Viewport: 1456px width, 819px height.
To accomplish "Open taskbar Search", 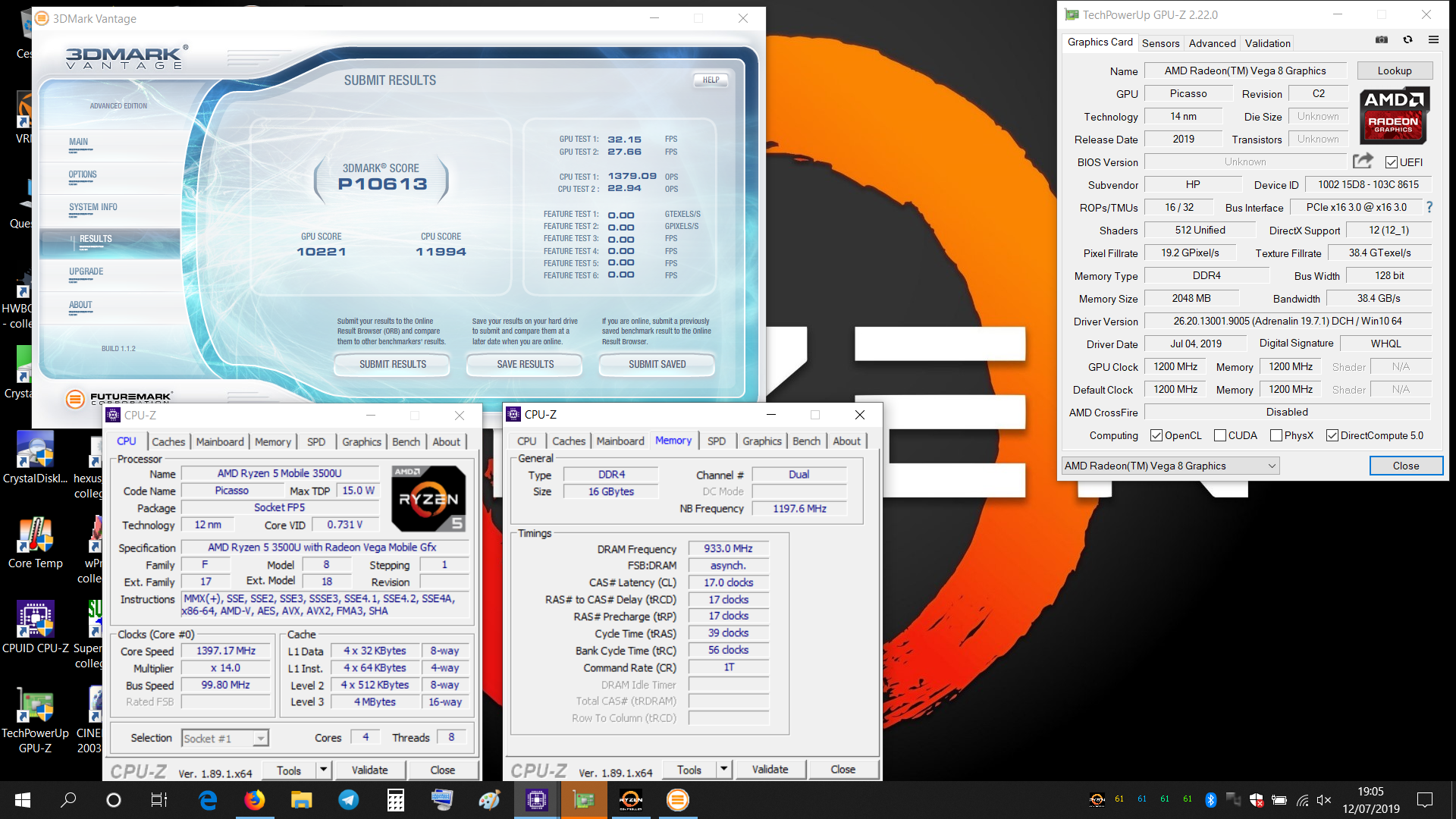I will pos(68,800).
